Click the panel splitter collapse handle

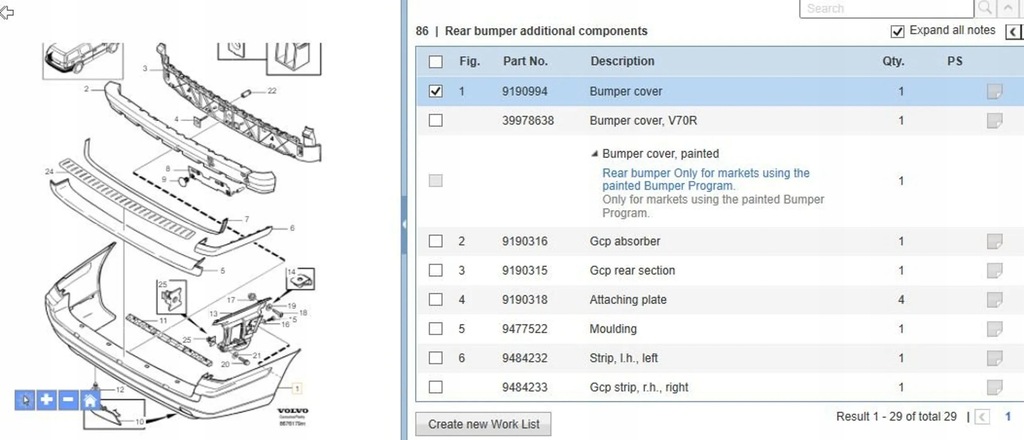tap(404, 224)
